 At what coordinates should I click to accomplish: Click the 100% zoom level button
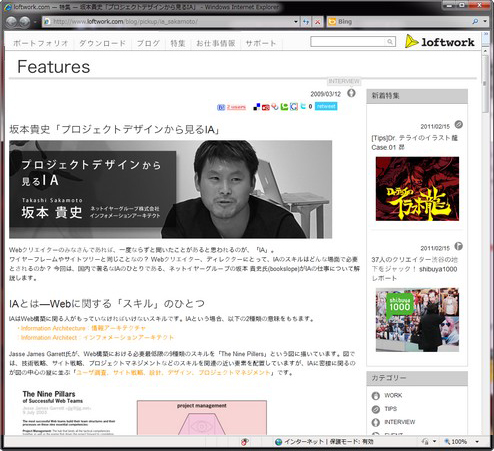pos(456,442)
